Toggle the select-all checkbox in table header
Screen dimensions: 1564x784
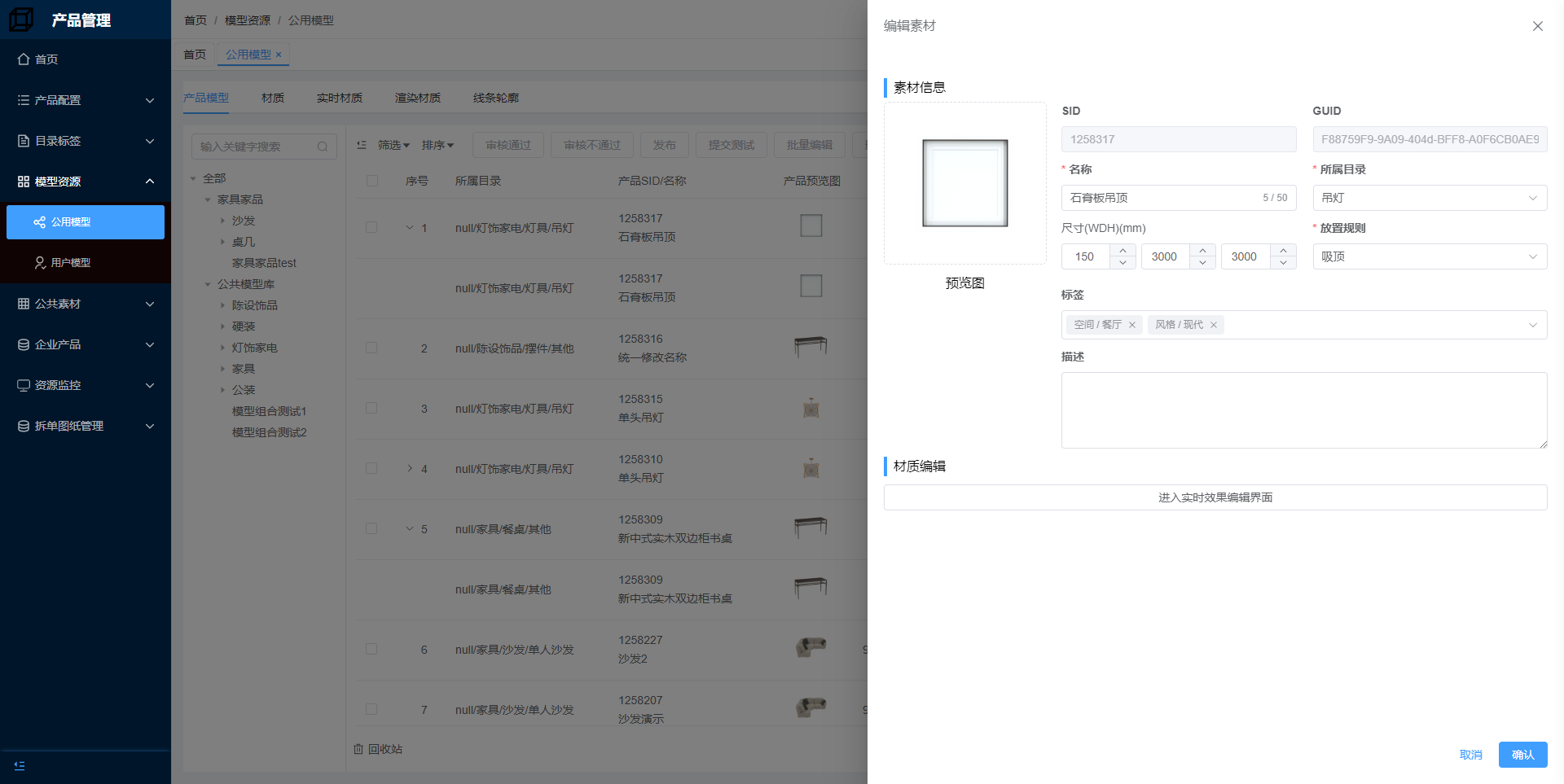pyautogui.click(x=372, y=181)
